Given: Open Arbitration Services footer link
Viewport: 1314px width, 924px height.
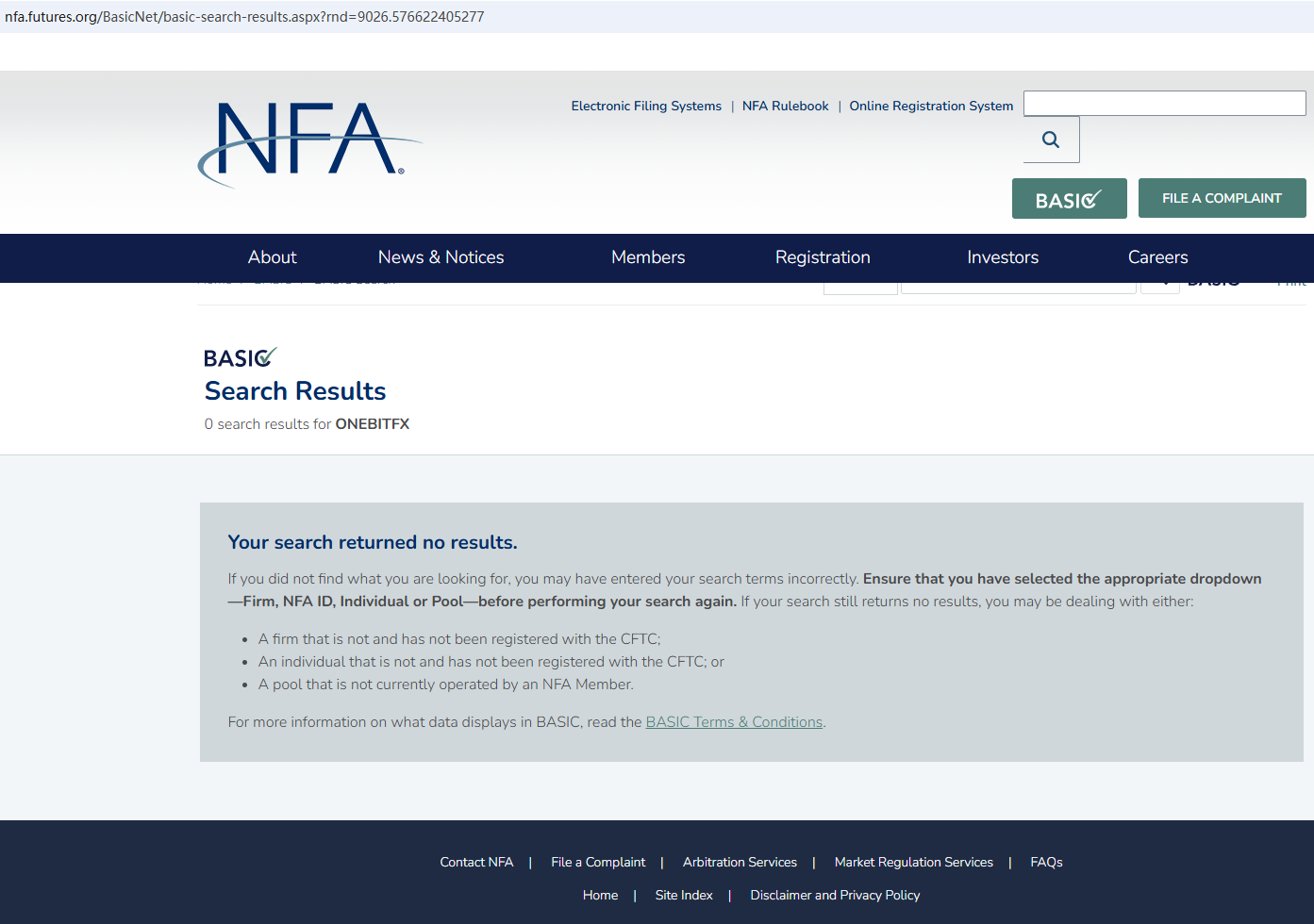Looking at the screenshot, I should (740, 862).
